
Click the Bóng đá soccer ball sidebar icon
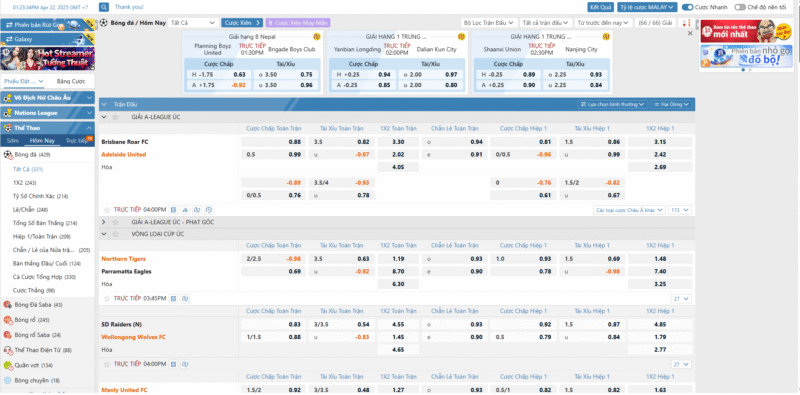pos(7,154)
